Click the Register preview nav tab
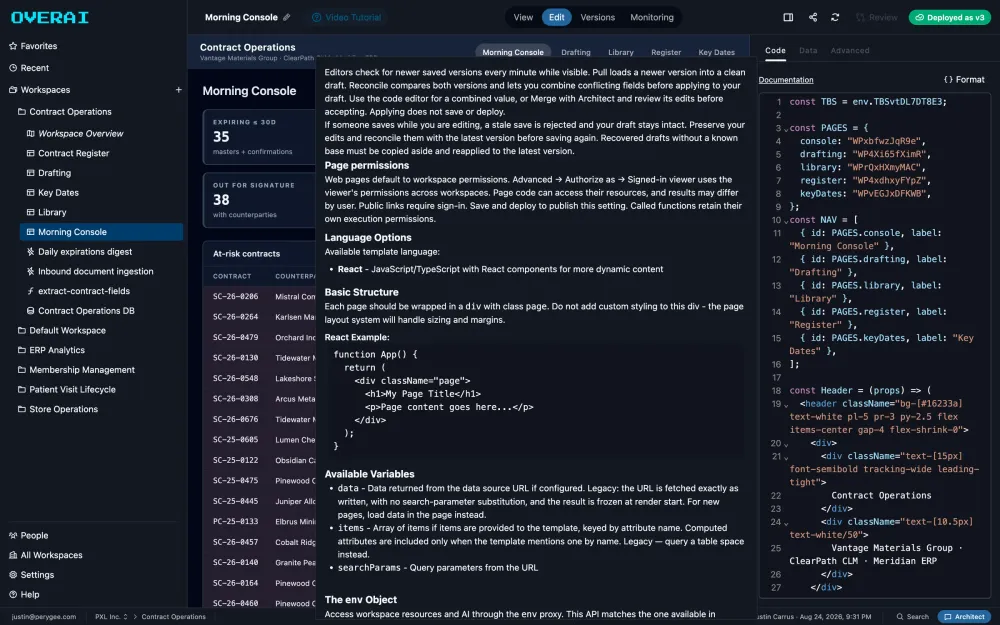Viewport: 1000px width, 625px height. (666, 52)
